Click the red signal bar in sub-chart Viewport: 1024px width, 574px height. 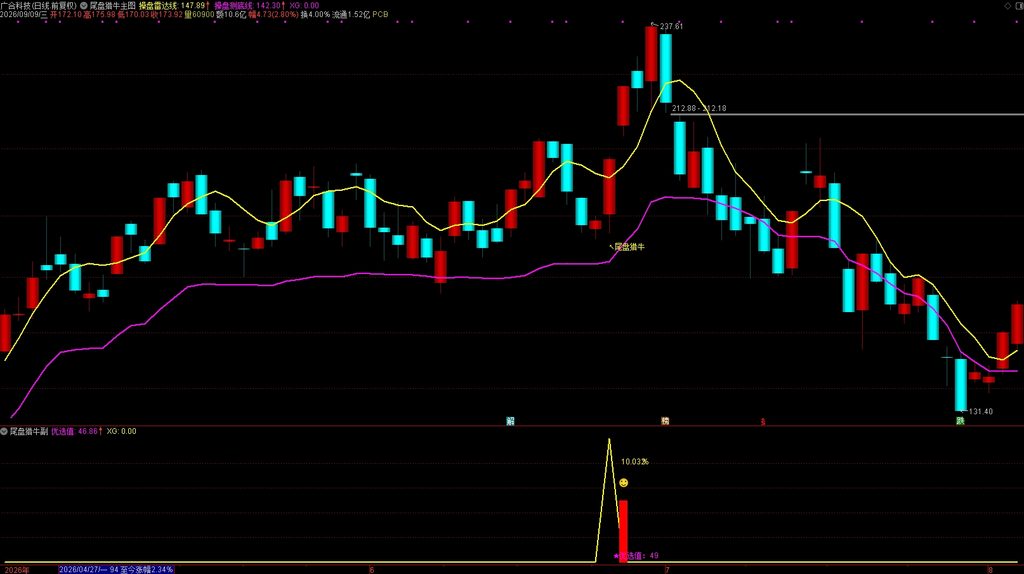[x=623, y=531]
